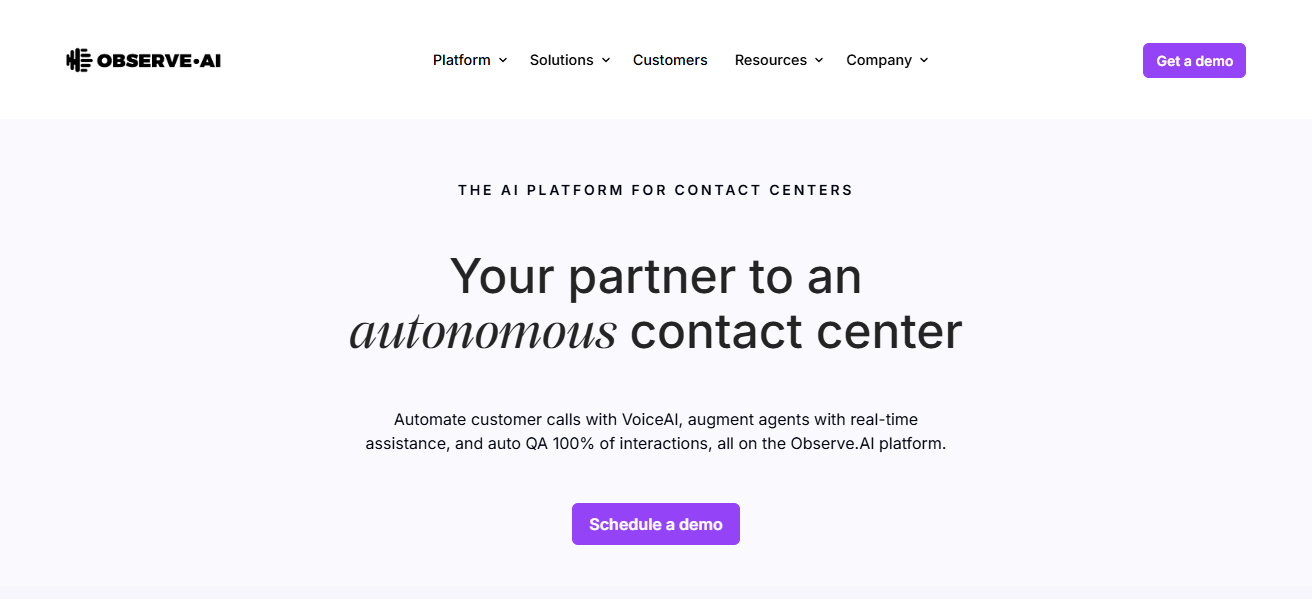Click the "Observe.AI platform" text in the description
Viewport: 1312px width, 599px height.
(868, 443)
